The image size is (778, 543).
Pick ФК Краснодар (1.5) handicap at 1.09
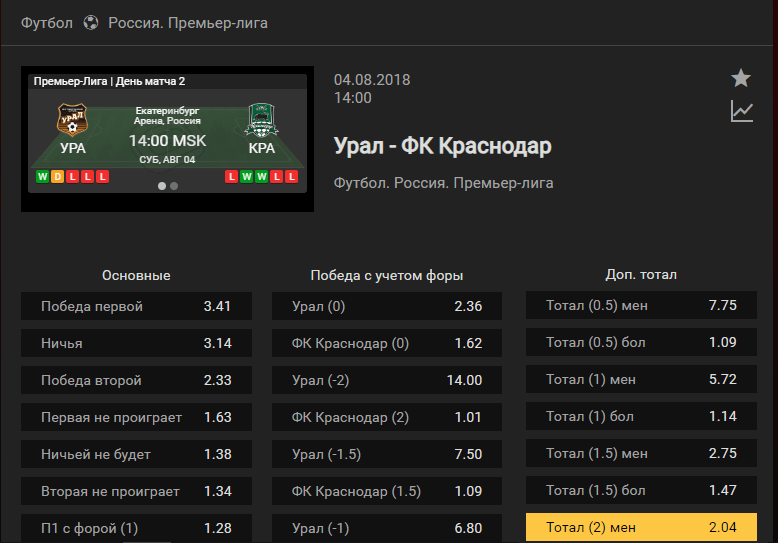click(x=387, y=491)
